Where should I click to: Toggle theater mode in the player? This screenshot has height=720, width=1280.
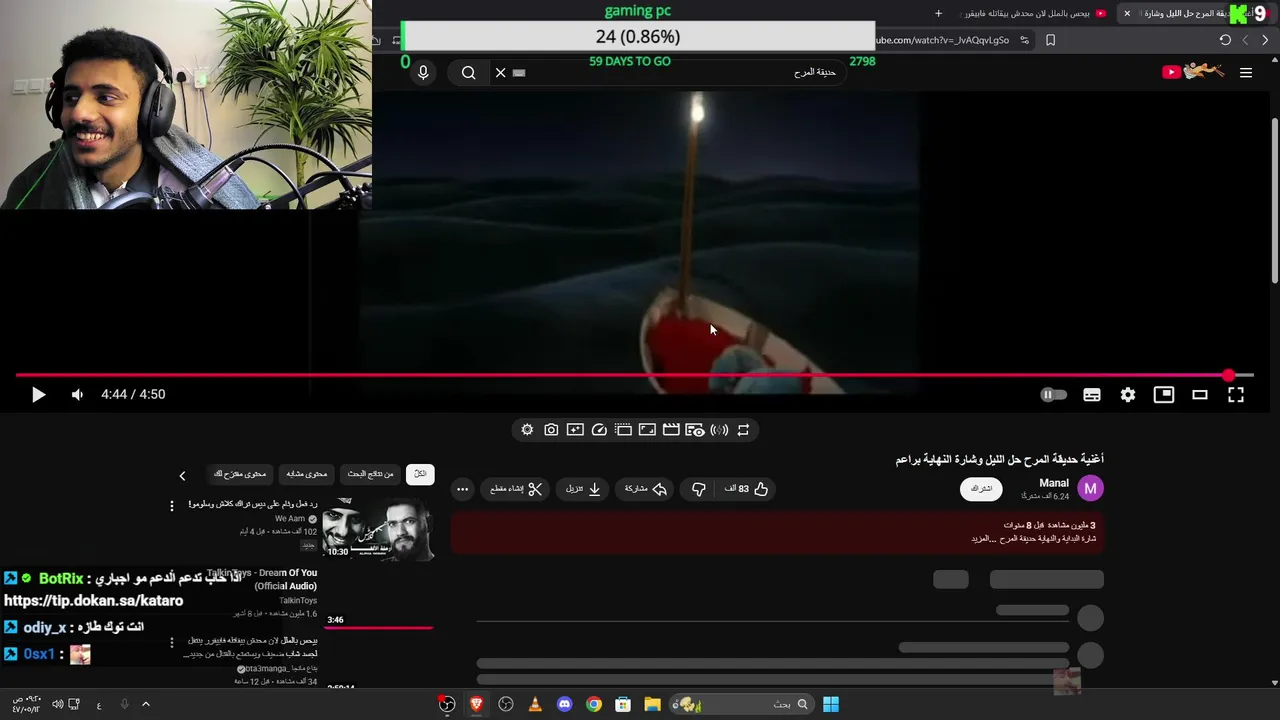point(1200,395)
